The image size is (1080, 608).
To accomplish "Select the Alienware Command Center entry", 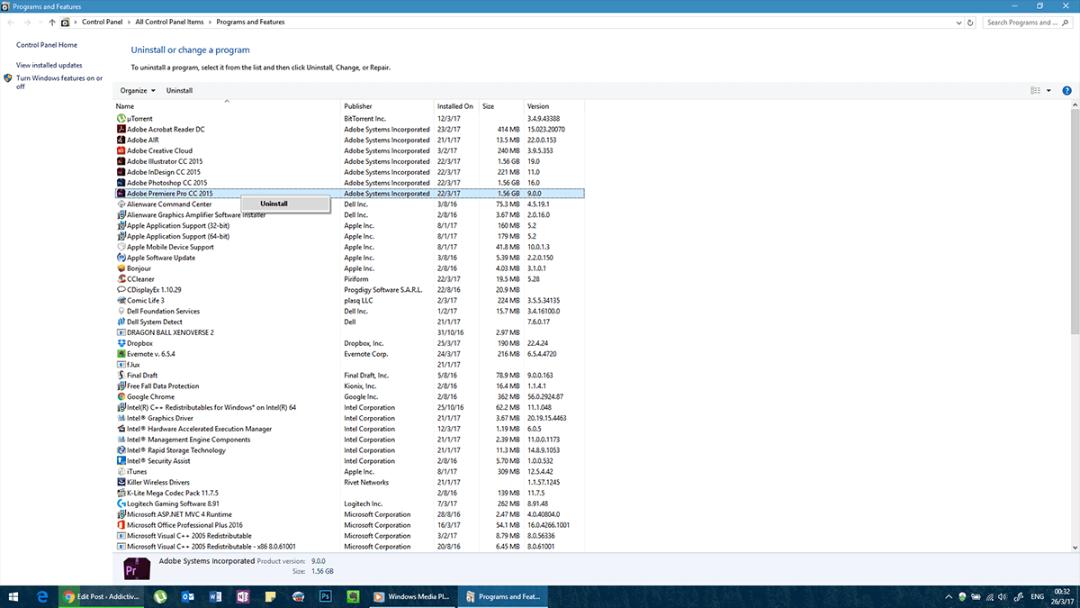I will click(349, 204).
